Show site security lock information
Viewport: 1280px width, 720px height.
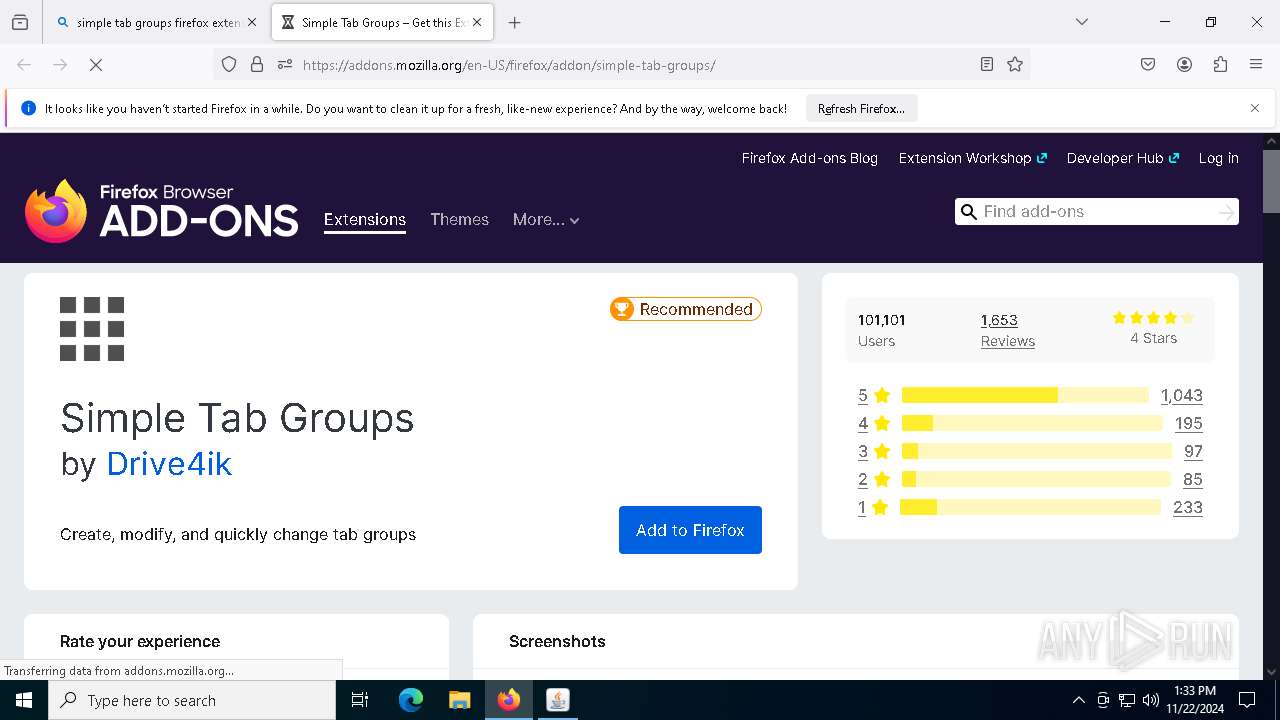click(x=257, y=65)
